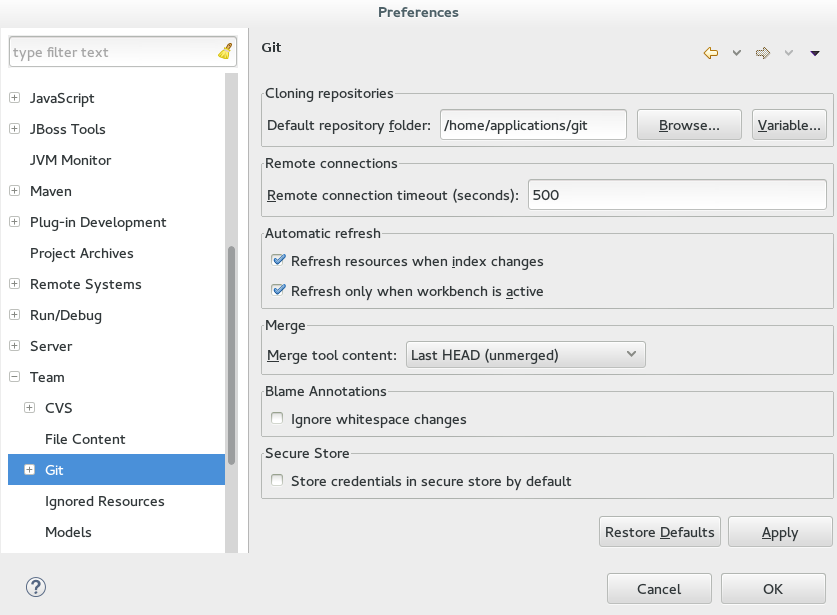Screen dimensions: 837x615
Task: Select File Content under Team
Action: [85, 439]
